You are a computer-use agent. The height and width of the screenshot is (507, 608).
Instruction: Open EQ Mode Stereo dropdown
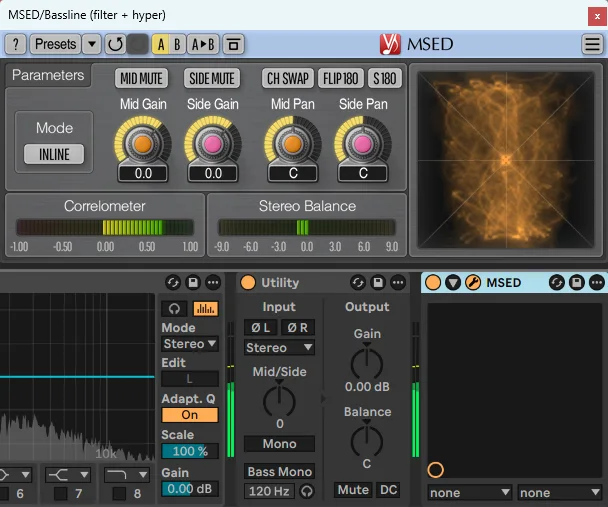coord(190,344)
